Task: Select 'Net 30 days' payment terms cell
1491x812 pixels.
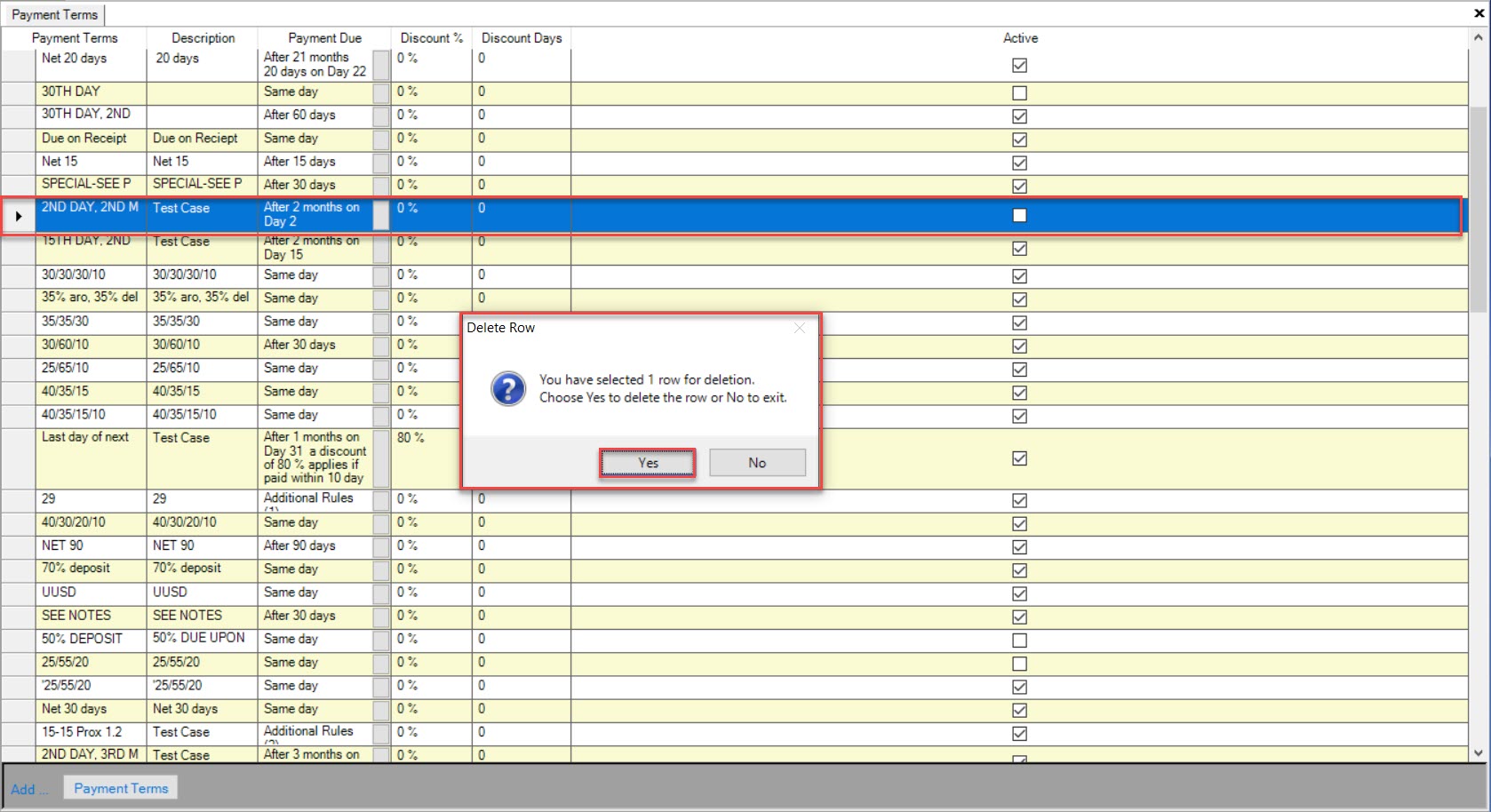Action: click(91, 709)
